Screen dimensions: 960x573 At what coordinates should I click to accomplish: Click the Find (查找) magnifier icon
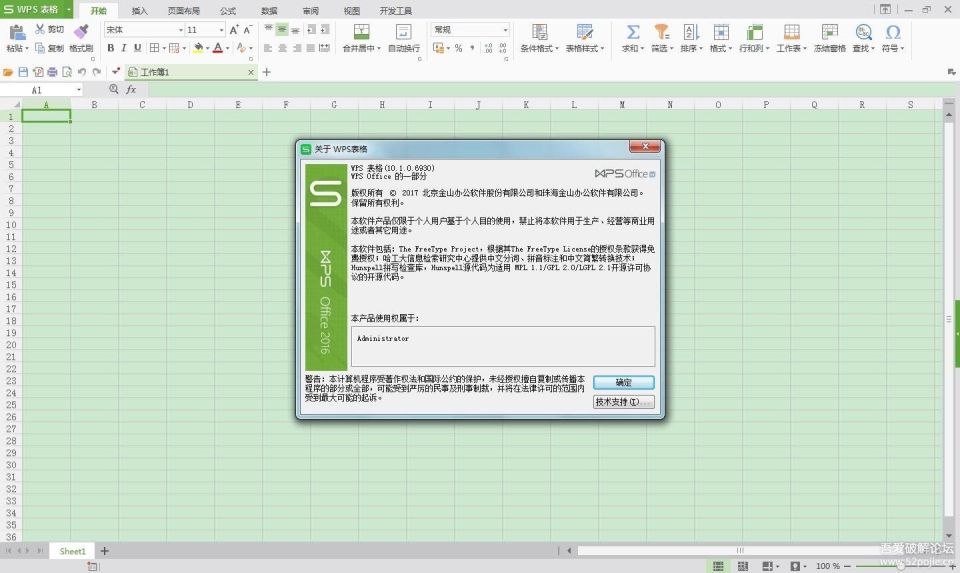tap(863, 32)
